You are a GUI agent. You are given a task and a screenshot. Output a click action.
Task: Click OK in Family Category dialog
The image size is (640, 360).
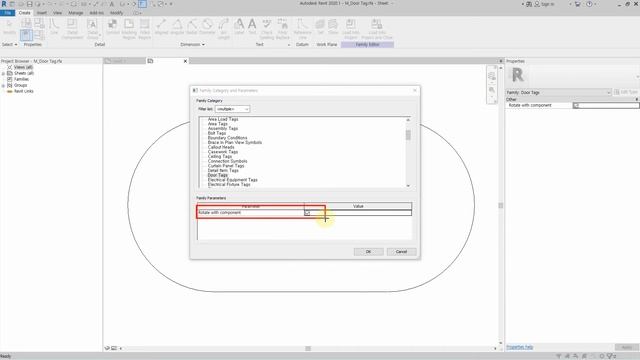point(368,251)
